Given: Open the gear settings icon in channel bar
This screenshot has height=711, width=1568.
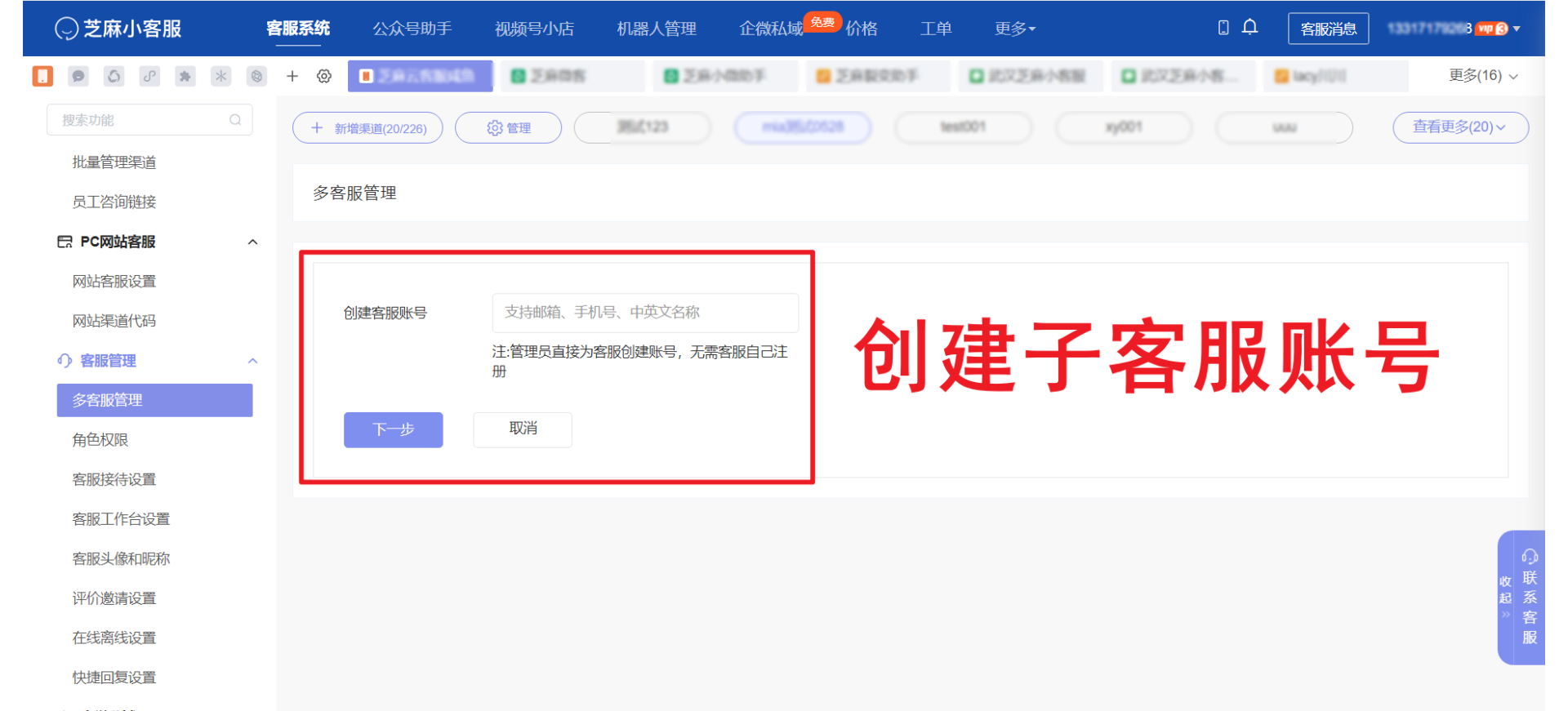Looking at the screenshot, I should coord(324,76).
